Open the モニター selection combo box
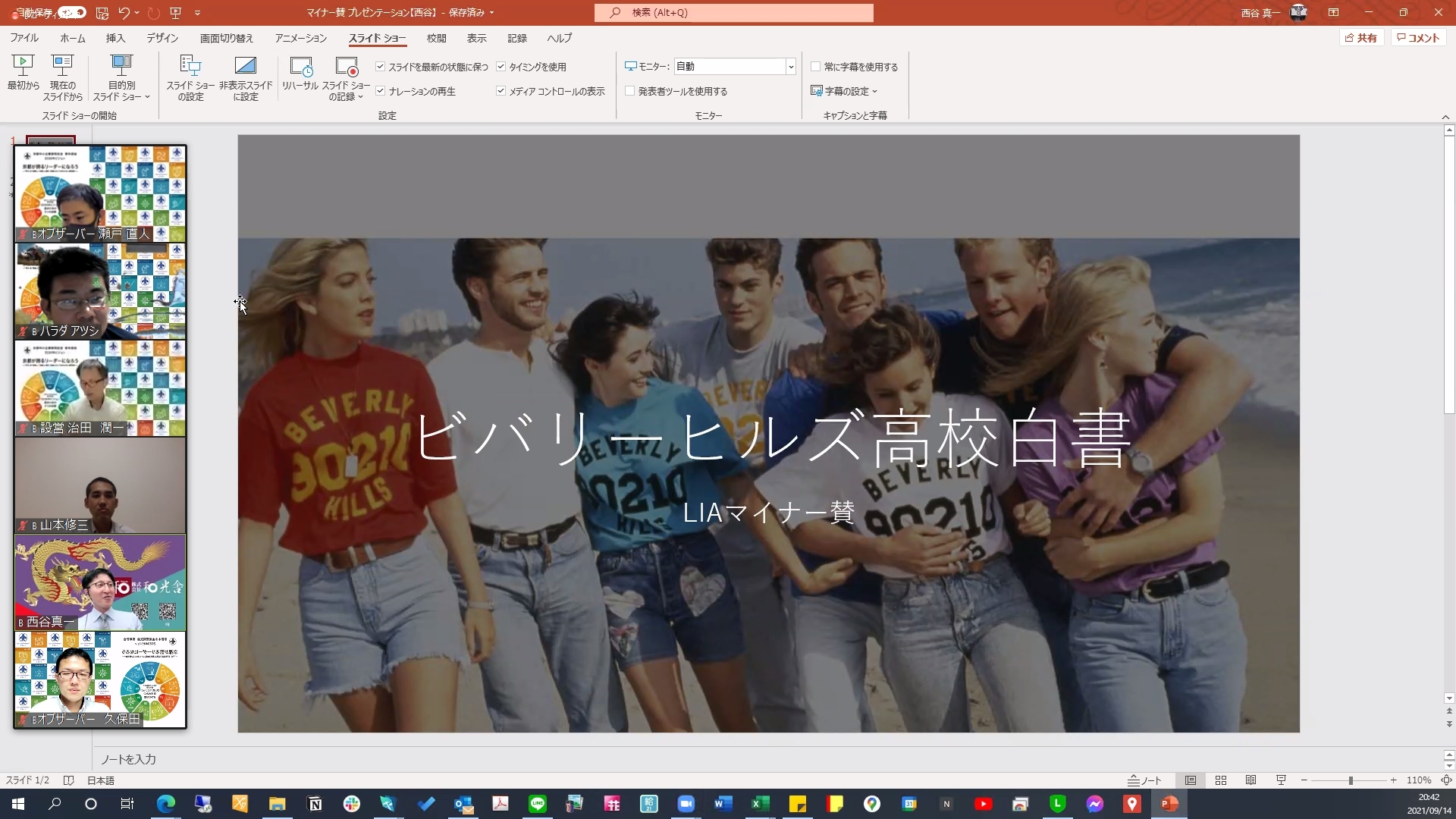Image resolution: width=1456 pixels, height=819 pixels. [735, 67]
